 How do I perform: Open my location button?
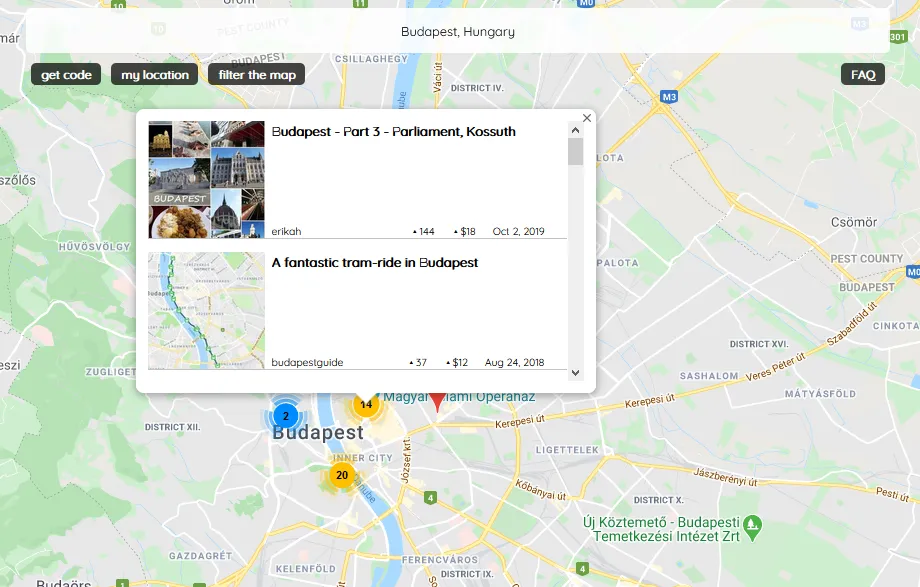[x=155, y=75]
